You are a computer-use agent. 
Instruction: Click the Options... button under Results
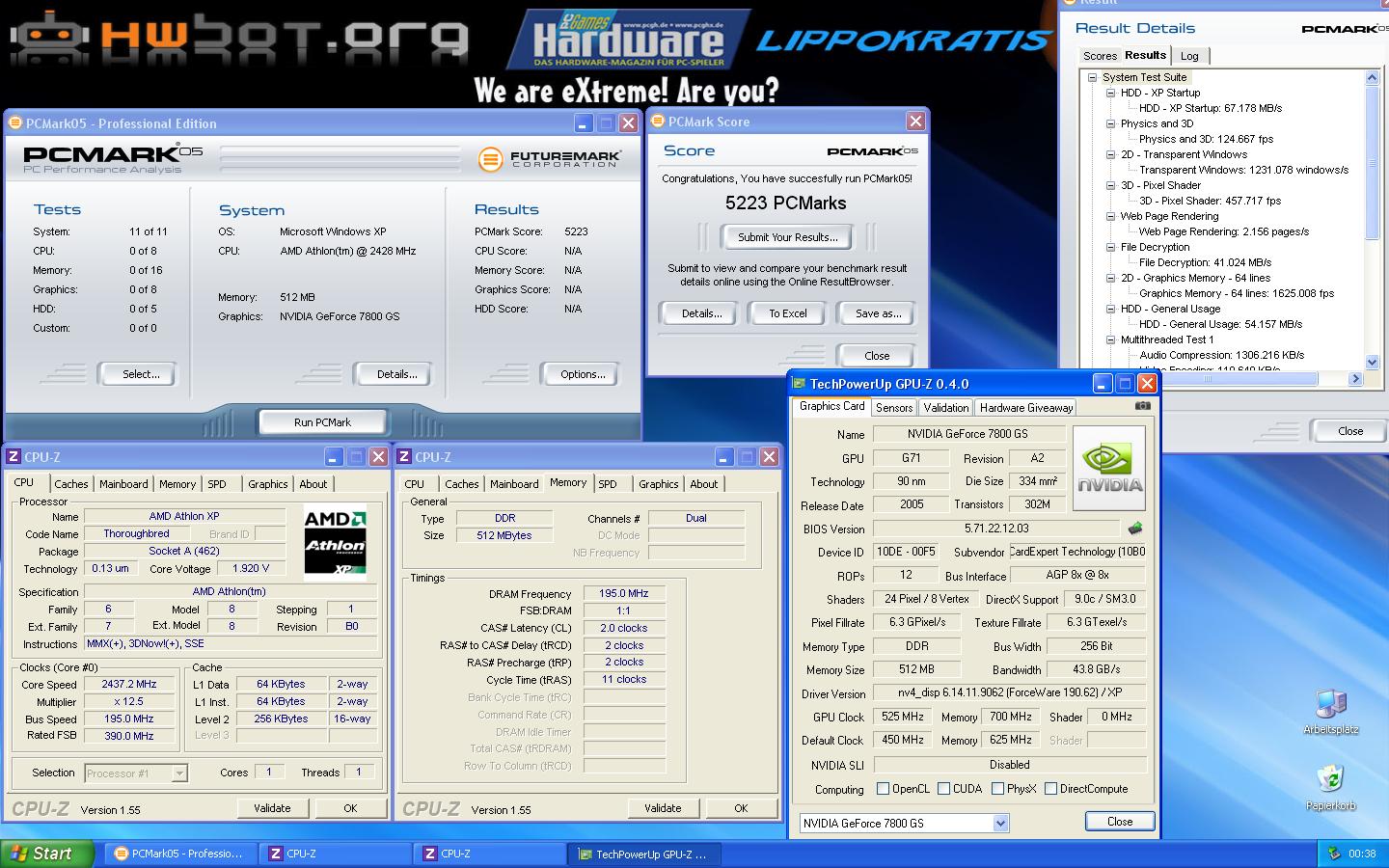[583, 374]
